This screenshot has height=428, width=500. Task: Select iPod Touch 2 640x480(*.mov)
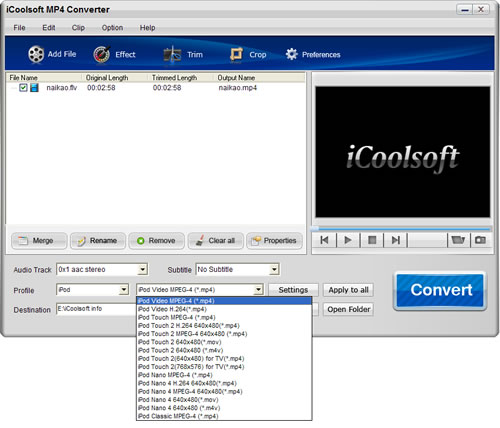pos(224,342)
